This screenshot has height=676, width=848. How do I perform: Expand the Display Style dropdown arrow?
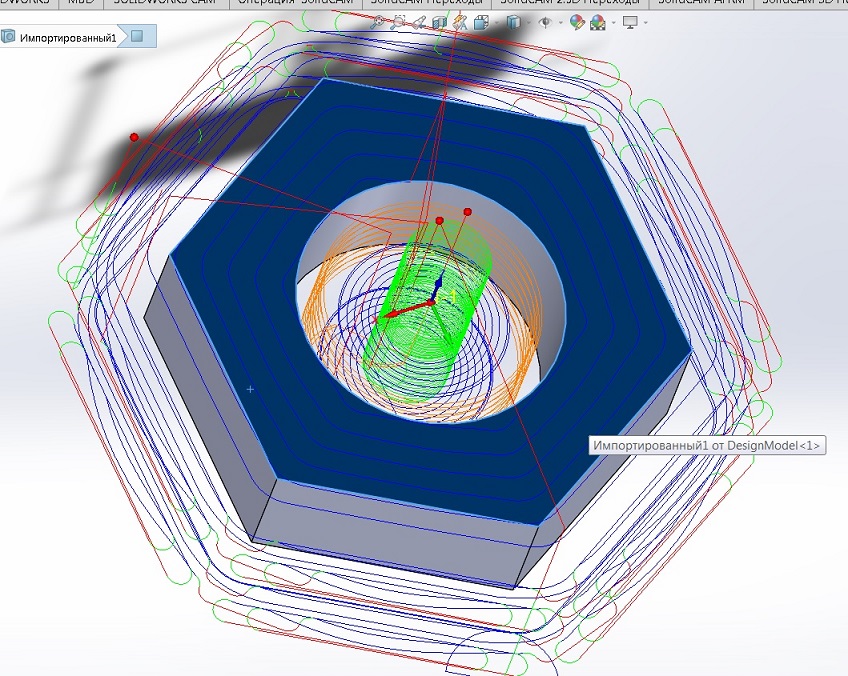coord(528,23)
